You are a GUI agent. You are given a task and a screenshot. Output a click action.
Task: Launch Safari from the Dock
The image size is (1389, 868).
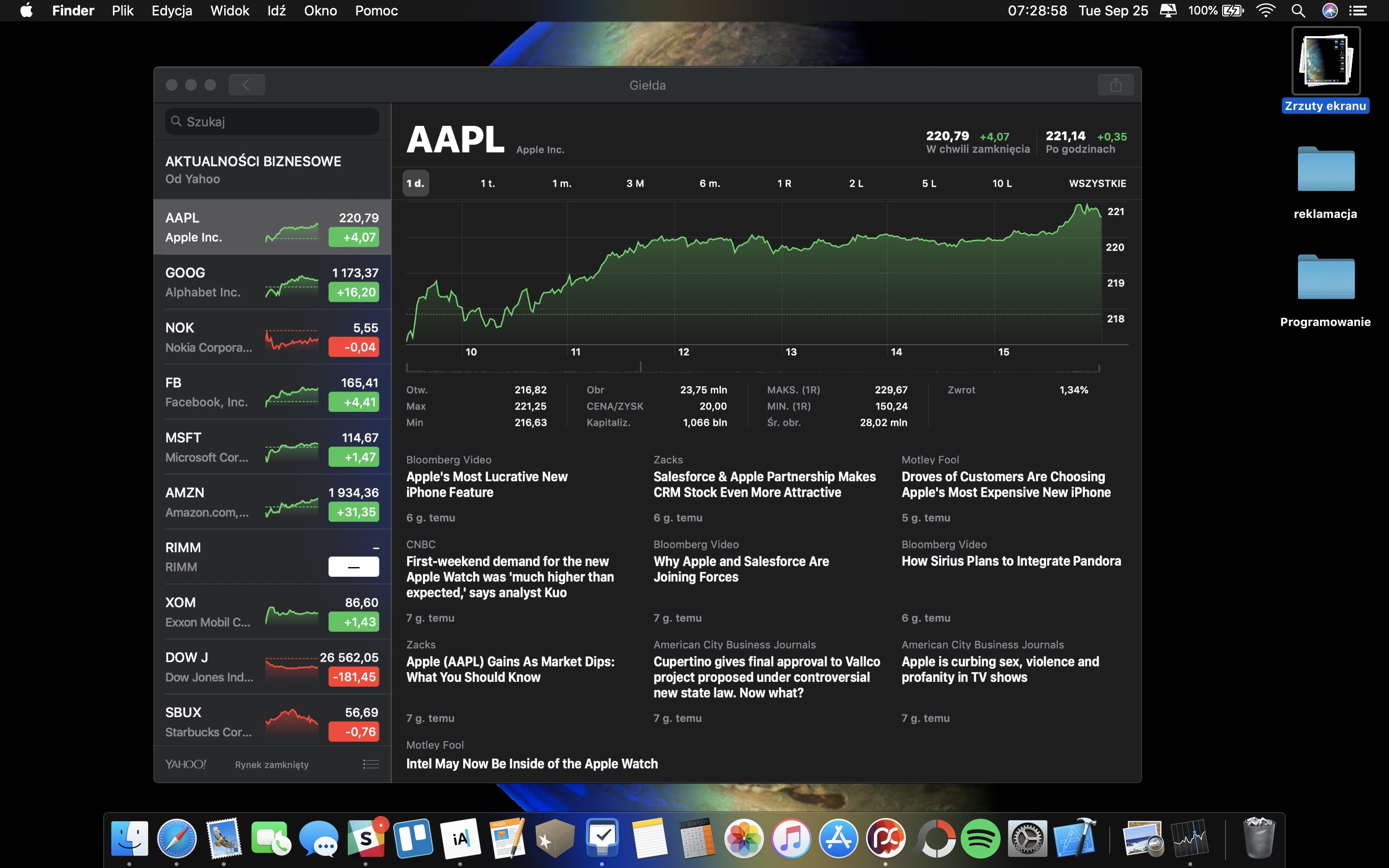tap(177, 838)
